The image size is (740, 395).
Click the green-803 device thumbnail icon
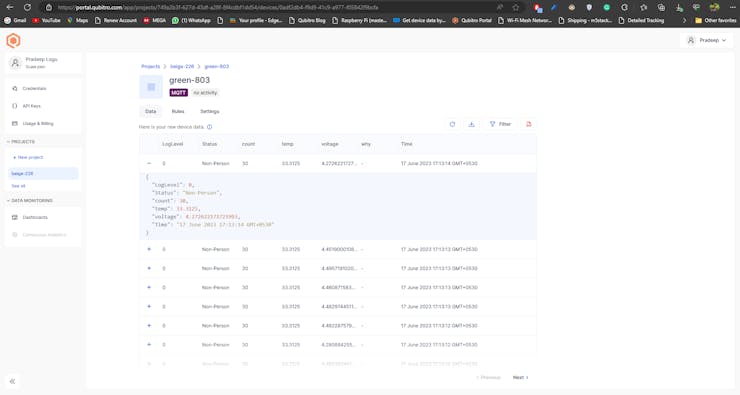coord(151,87)
